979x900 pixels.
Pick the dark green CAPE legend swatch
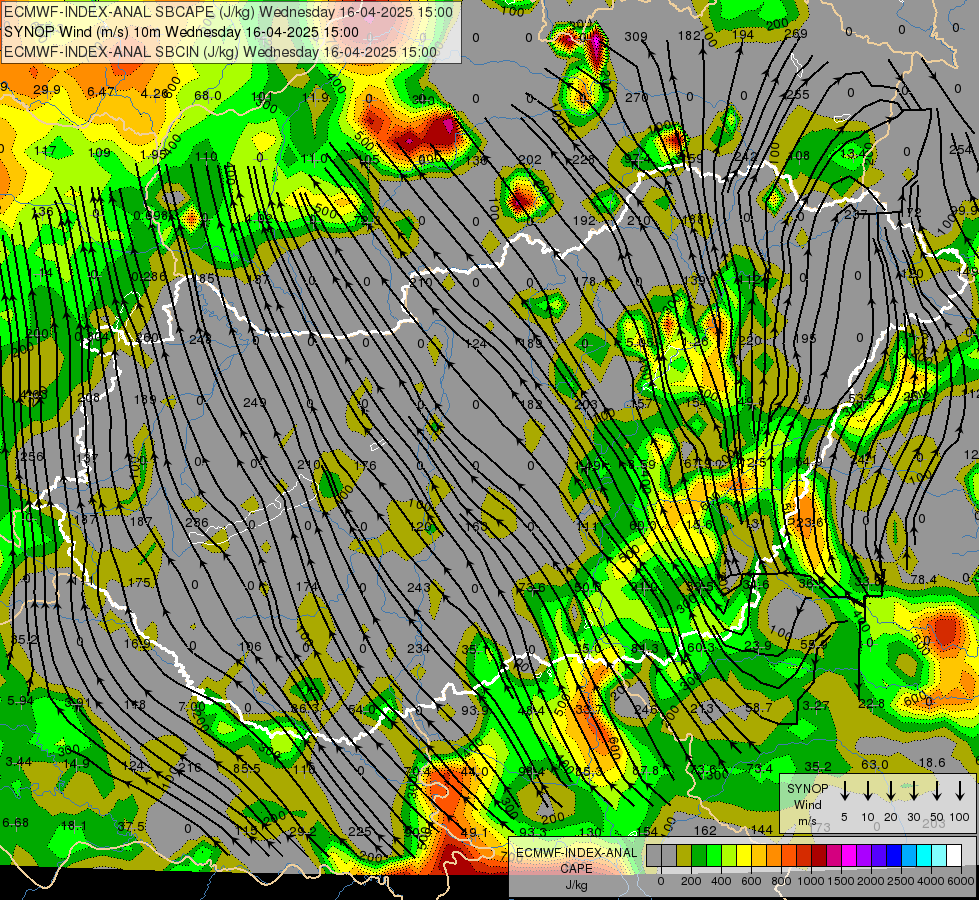[x=699, y=856]
